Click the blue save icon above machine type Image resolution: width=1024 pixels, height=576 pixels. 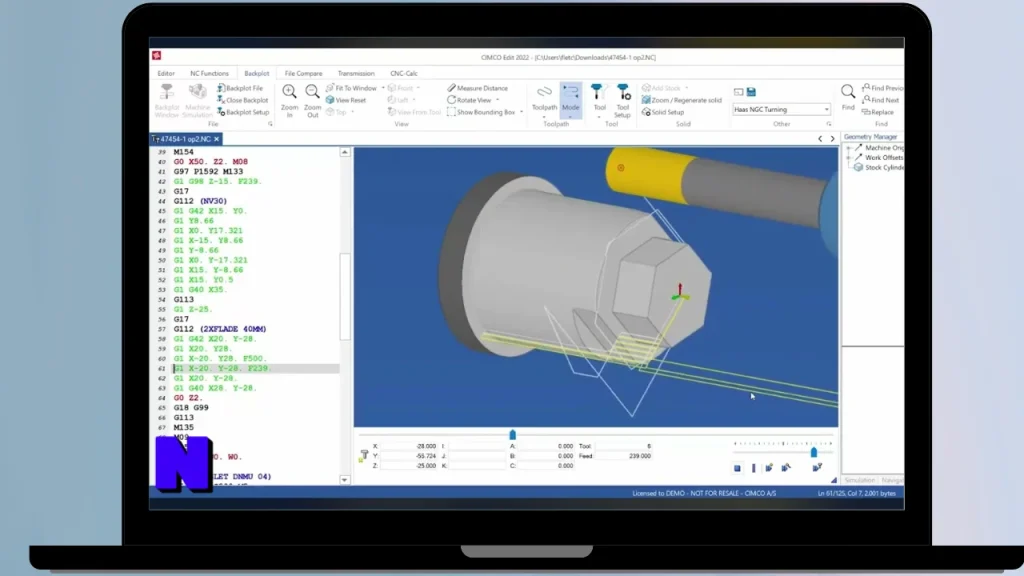(x=751, y=92)
